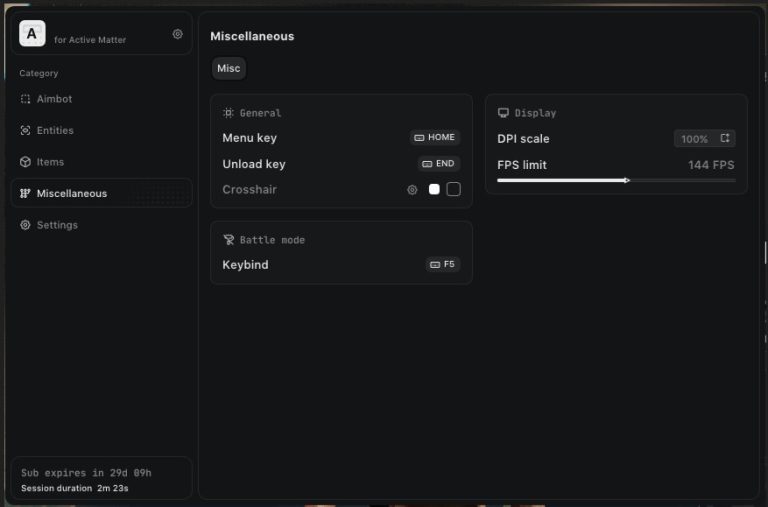Viewport: 768px width, 507px height.
Task: Change the Menu key HOME binding
Action: [435, 138]
